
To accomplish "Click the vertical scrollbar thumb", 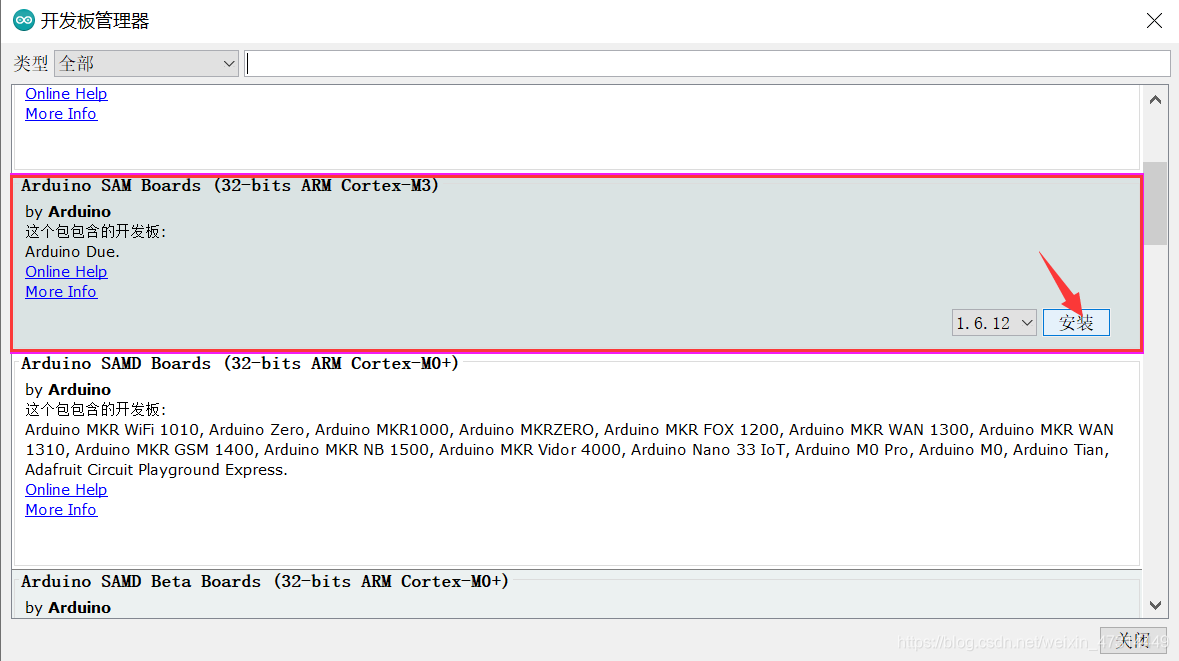I will pos(1156,203).
